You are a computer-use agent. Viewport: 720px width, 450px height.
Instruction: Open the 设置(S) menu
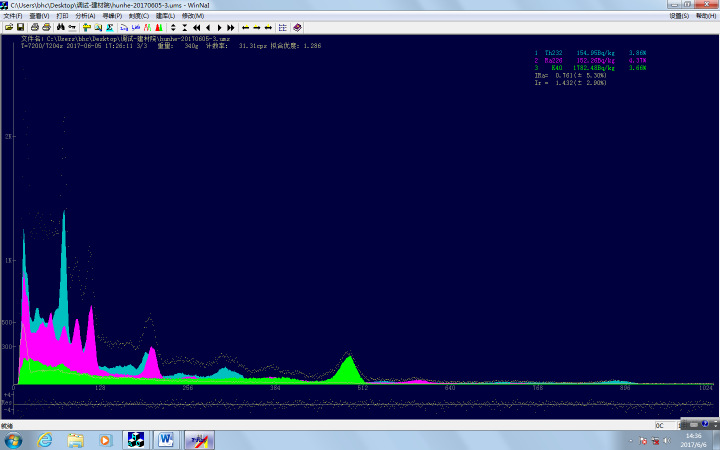[679, 16]
